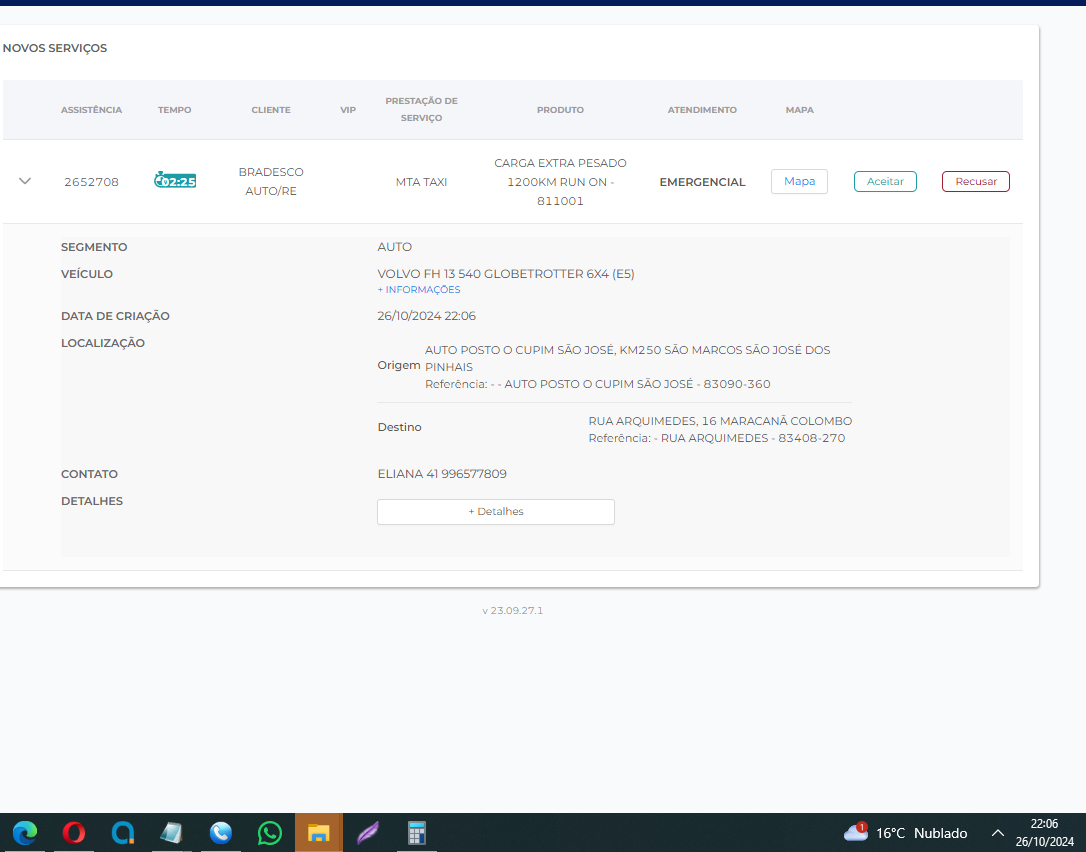Click the NOVOS SERVIÇOS section title
This screenshot has height=852, width=1086.
point(55,48)
